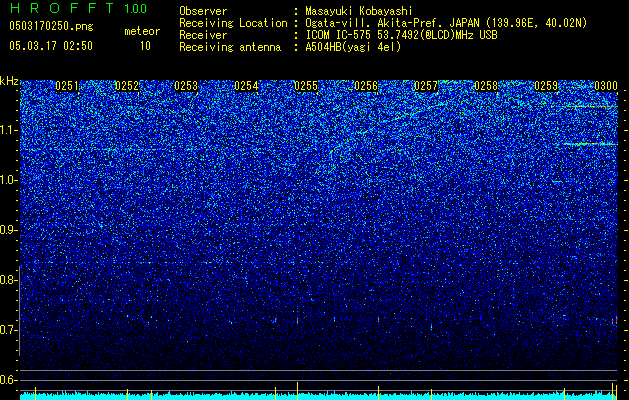This screenshot has width=629, height=400.
Task: Select the meteor count value 10
Action: click(145, 46)
